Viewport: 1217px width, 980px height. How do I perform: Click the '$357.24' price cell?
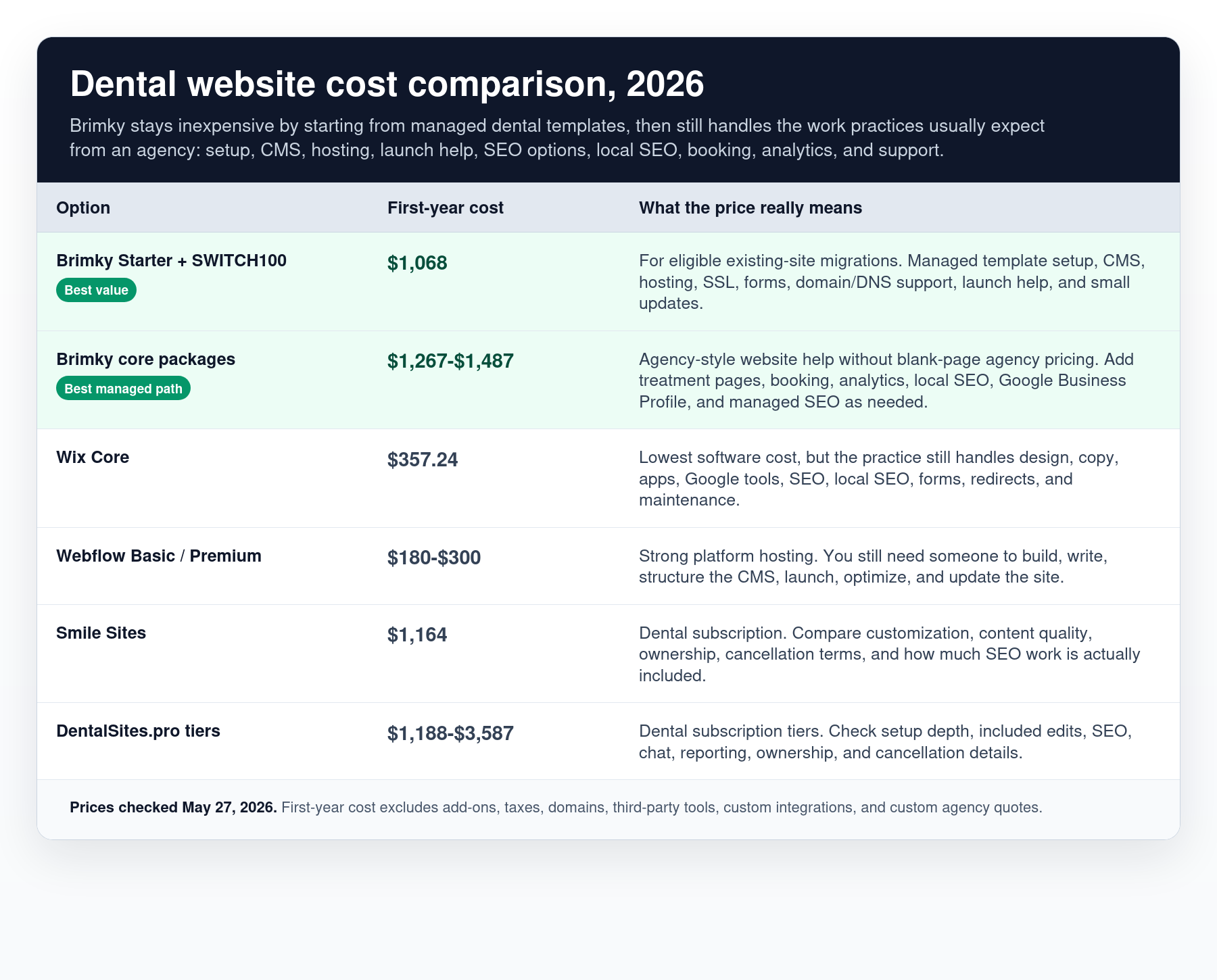coord(423,460)
